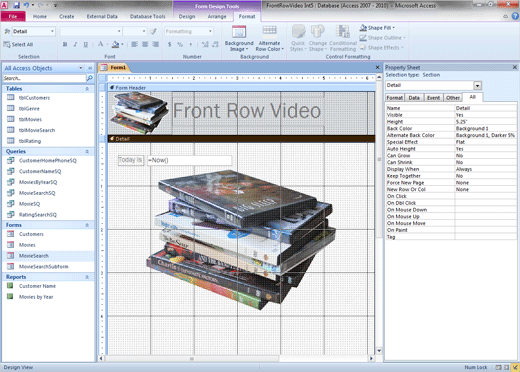Apply Italic formatting button
Viewport: 520px width, 372px height.
click(75, 44)
